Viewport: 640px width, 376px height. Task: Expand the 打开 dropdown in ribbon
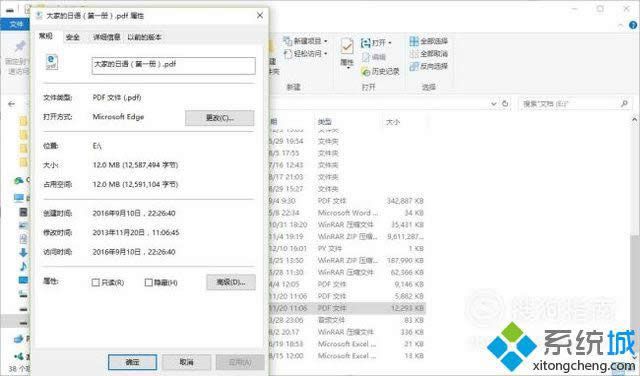pos(376,43)
